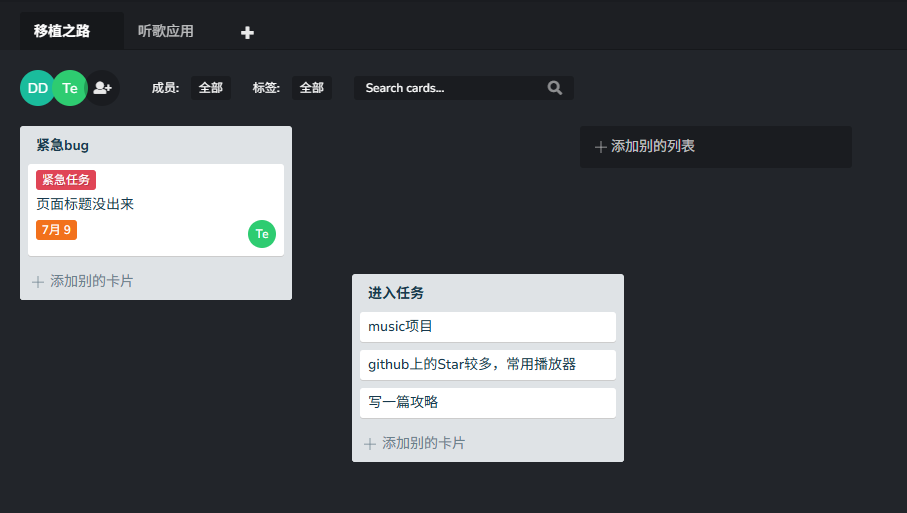907x513 pixels.
Task: Open the 写一篇攻略 card
Action: coord(488,403)
